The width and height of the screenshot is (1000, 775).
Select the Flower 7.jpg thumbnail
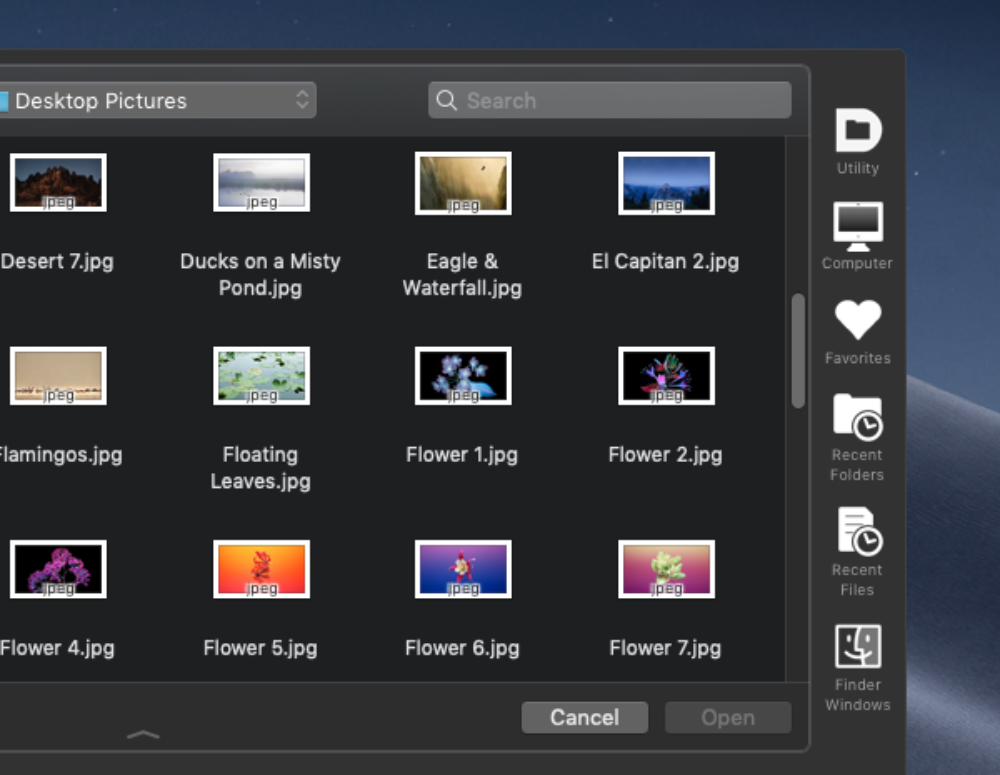[x=666, y=569]
